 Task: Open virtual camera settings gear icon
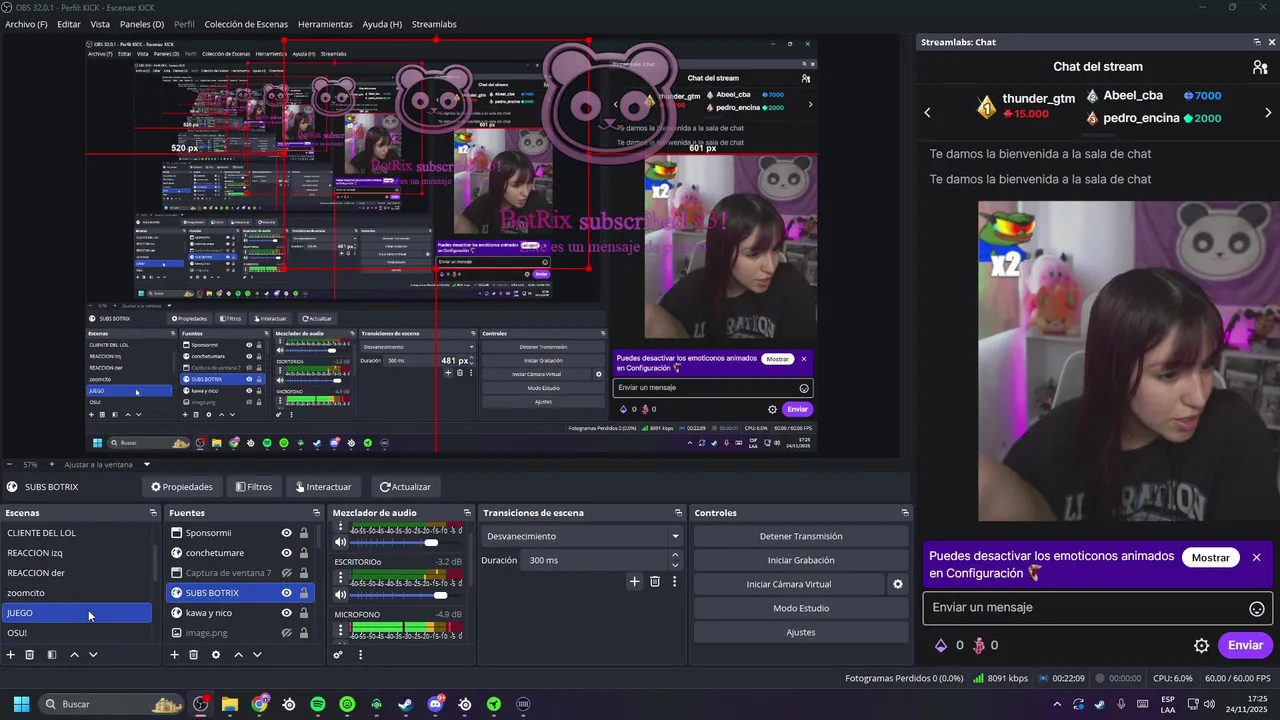pyautogui.click(x=898, y=584)
